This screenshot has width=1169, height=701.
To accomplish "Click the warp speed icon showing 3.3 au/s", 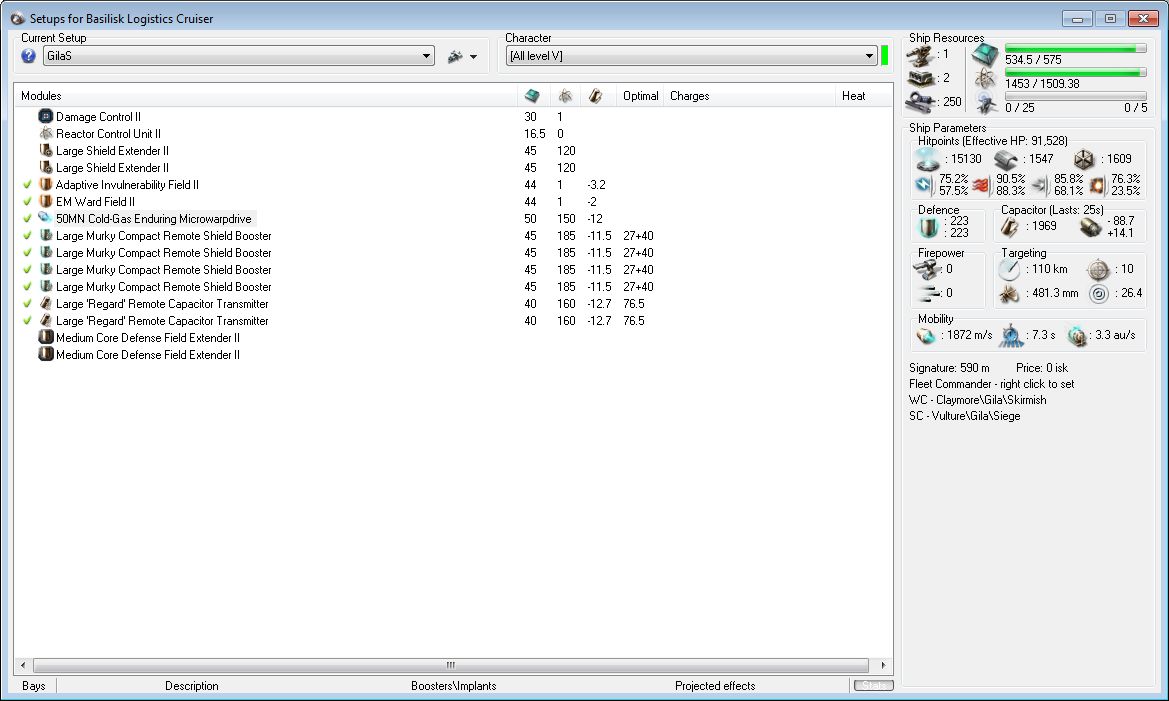I will (x=1077, y=336).
